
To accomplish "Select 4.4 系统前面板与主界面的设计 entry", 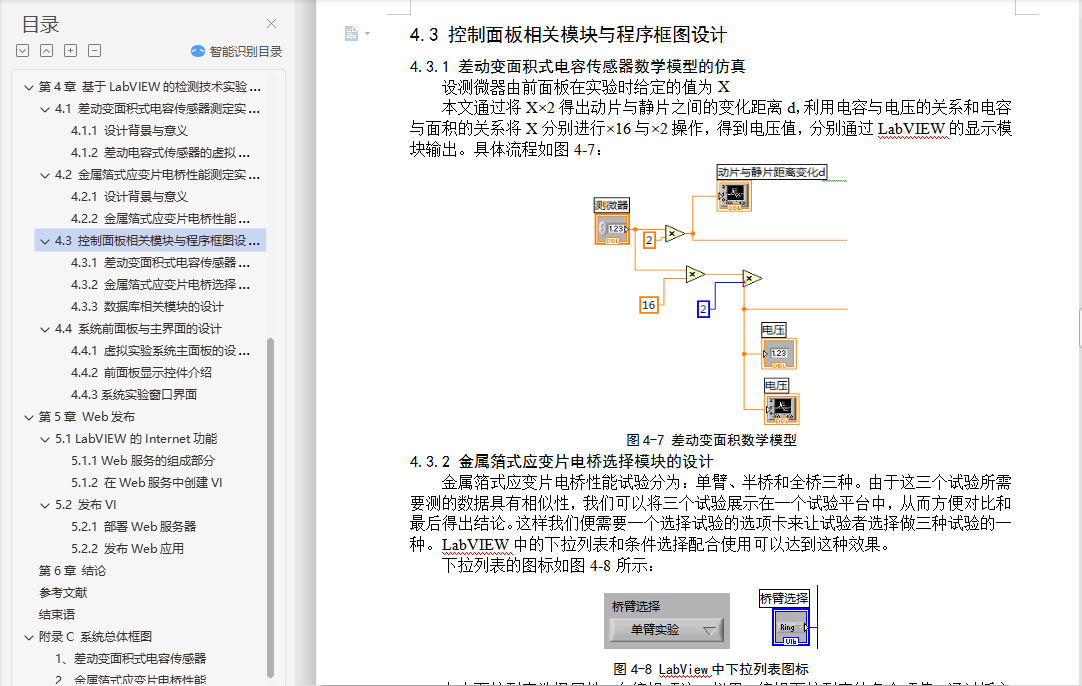I will click(138, 329).
